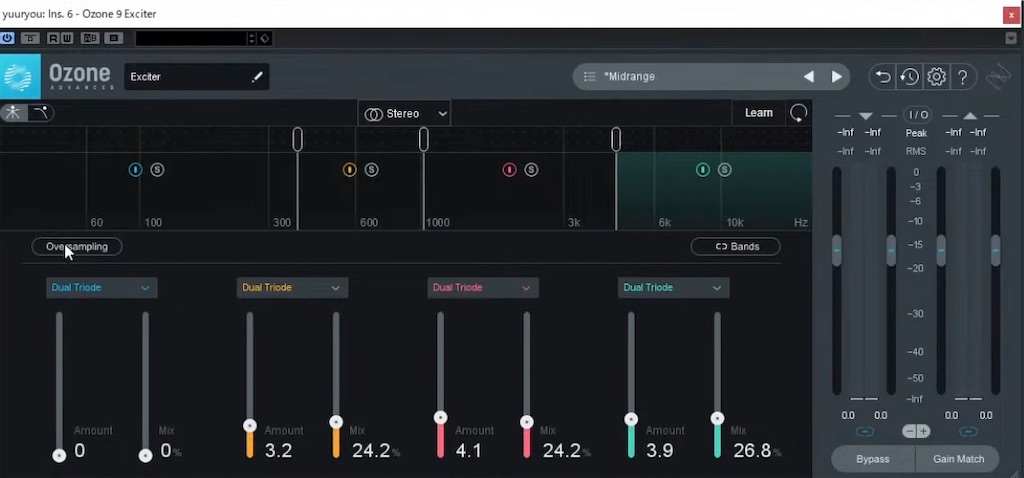The width and height of the screenshot is (1024, 478).
Task: Go to next preset arrow
Action: 837,76
